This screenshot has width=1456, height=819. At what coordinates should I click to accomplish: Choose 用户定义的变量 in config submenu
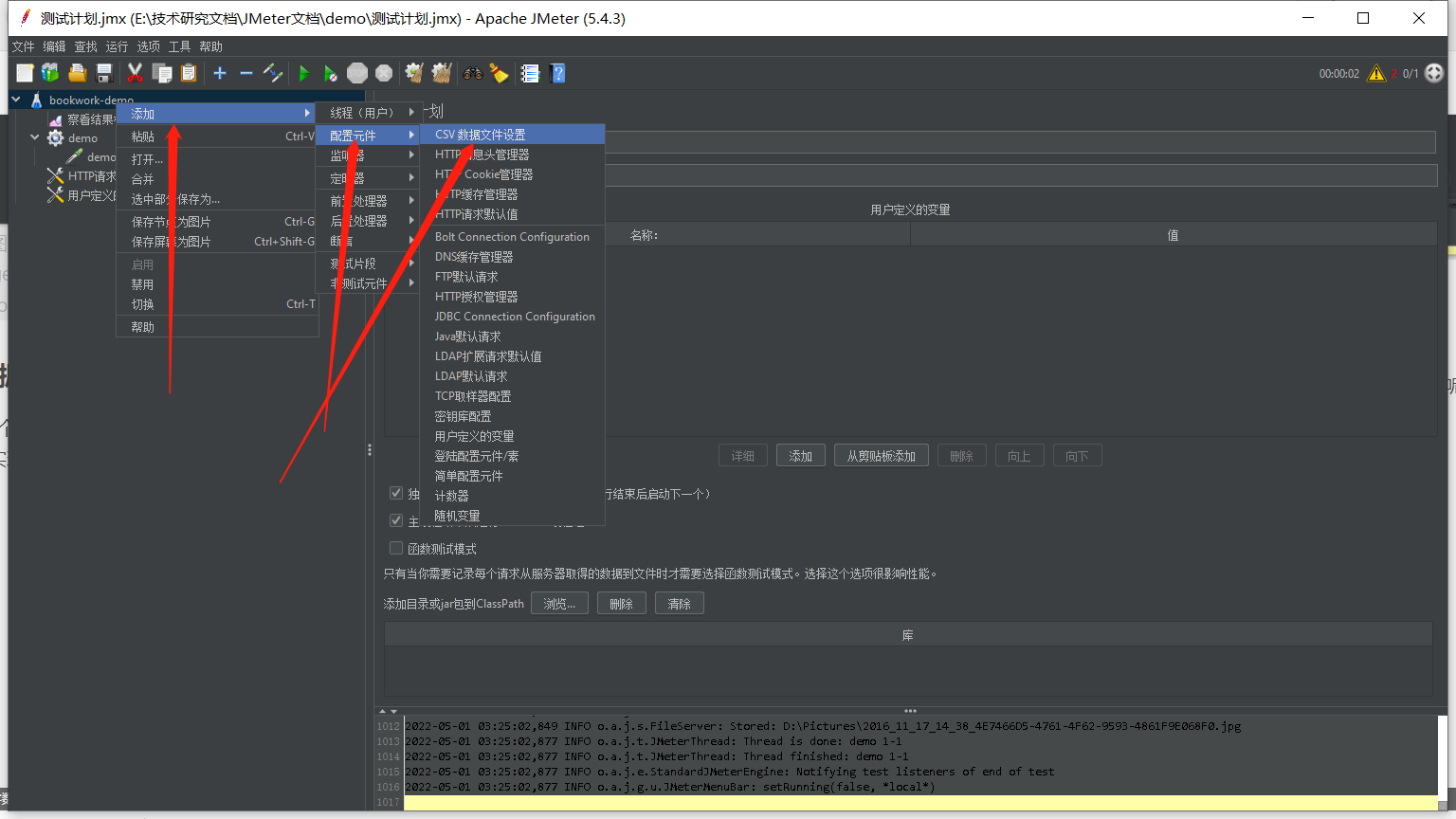(x=512, y=436)
